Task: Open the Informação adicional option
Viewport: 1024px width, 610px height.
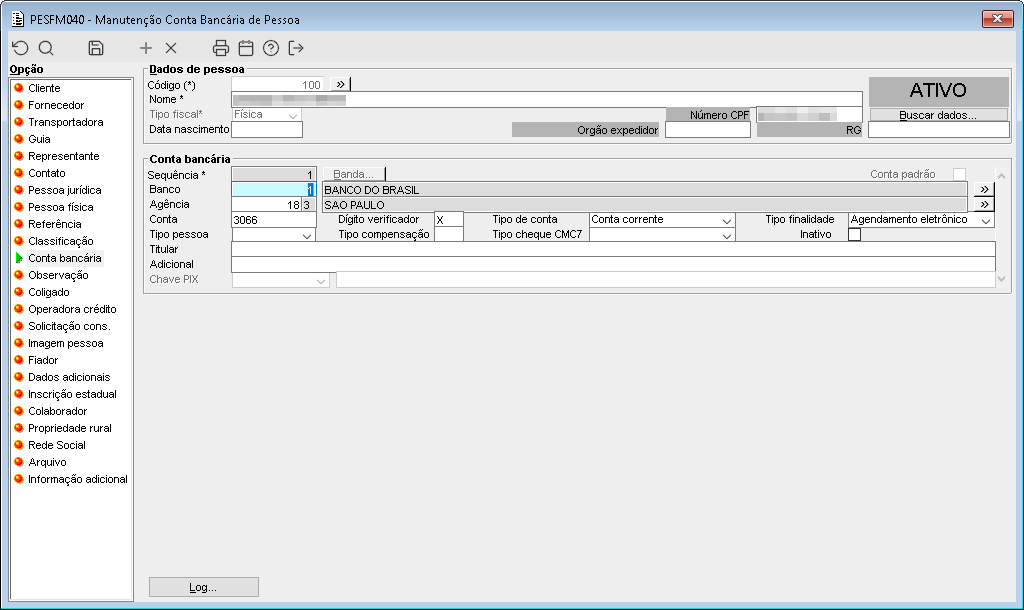Action: tap(78, 479)
